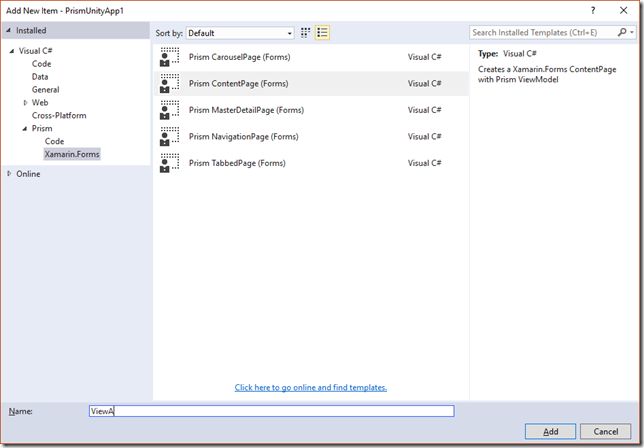The image size is (644, 448).
Task: Expand the Online section
Action: click(9, 174)
